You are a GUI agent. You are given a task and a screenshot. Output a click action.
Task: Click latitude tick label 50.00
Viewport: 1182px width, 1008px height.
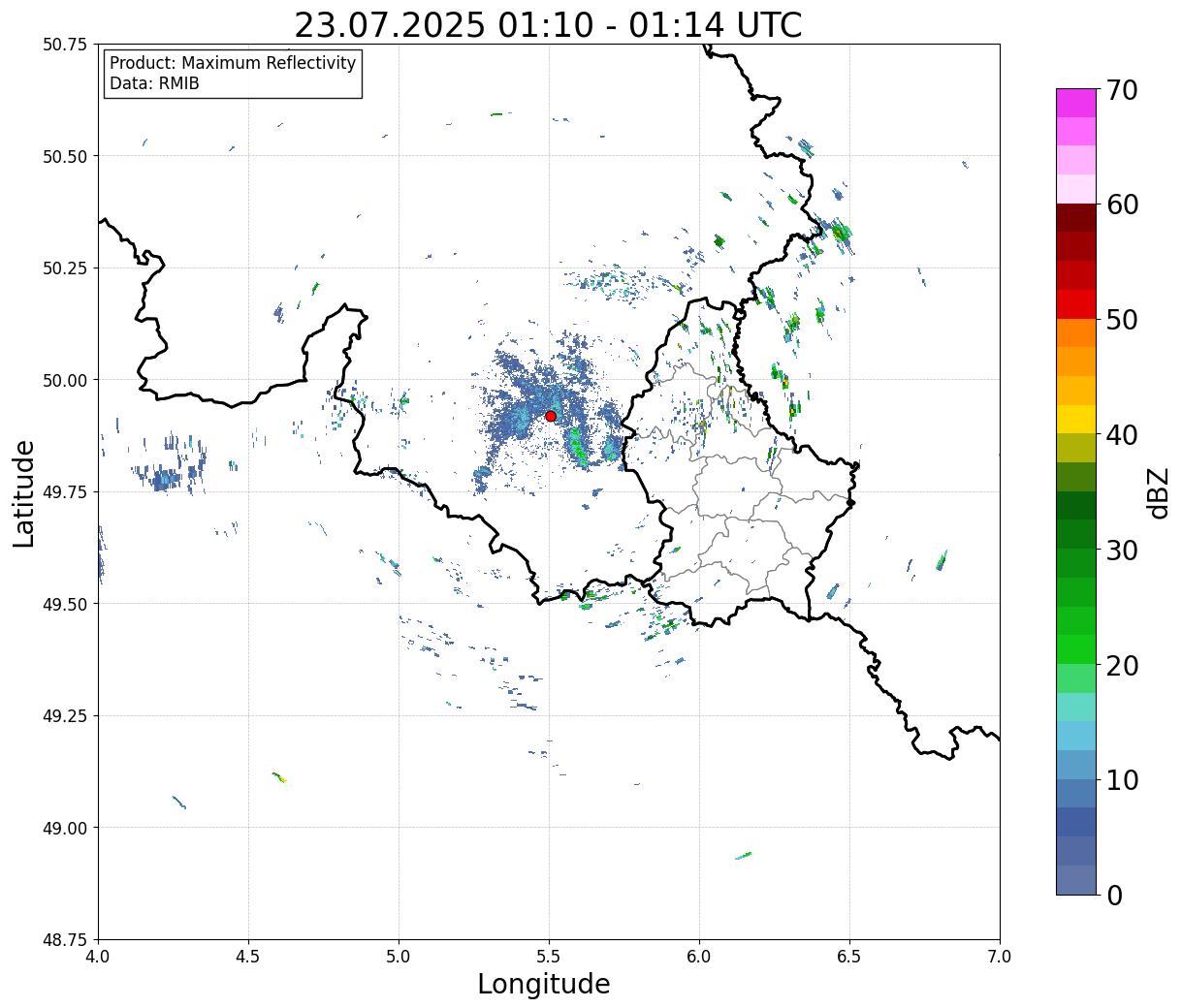(65, 380)
